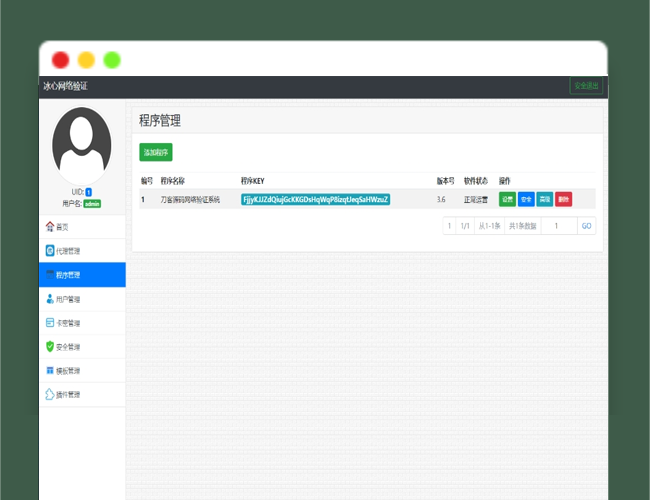Screen dimensions: 650x500
Task: Click the 版本号 column header
Action: pyautogui.click(x=446, y=181)
